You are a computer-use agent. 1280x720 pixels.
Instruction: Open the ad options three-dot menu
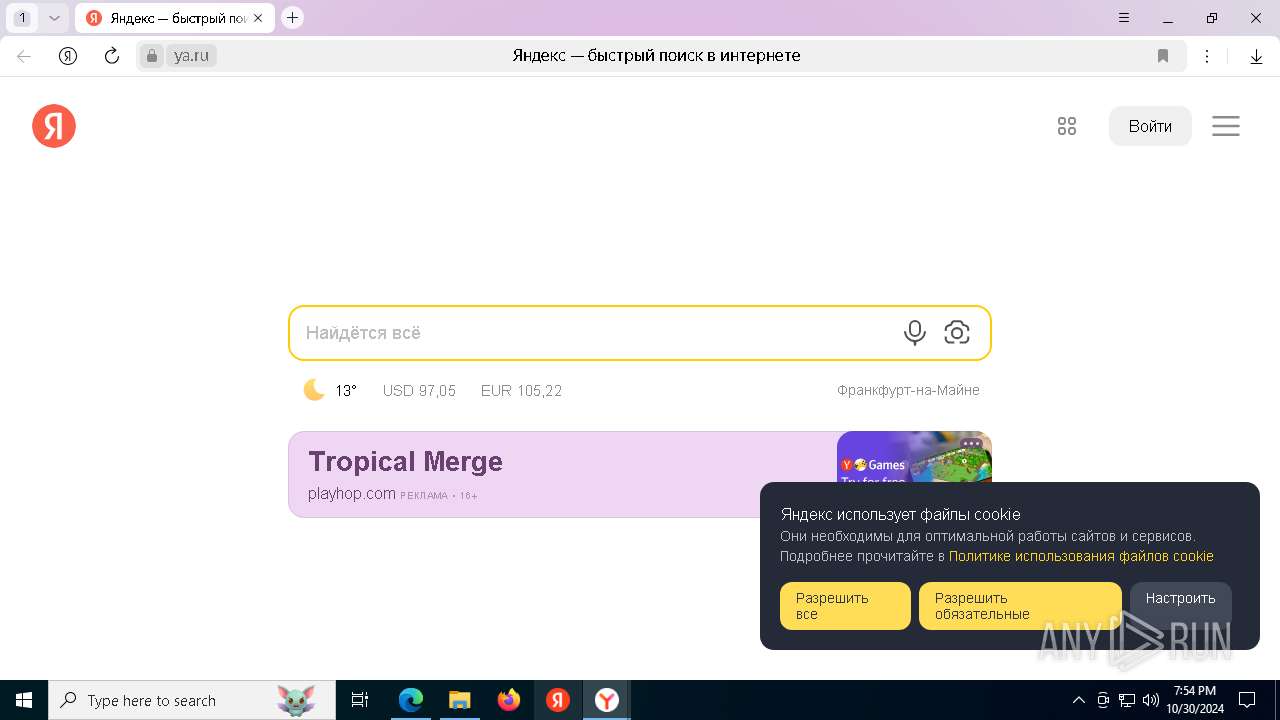click(971, 444)
